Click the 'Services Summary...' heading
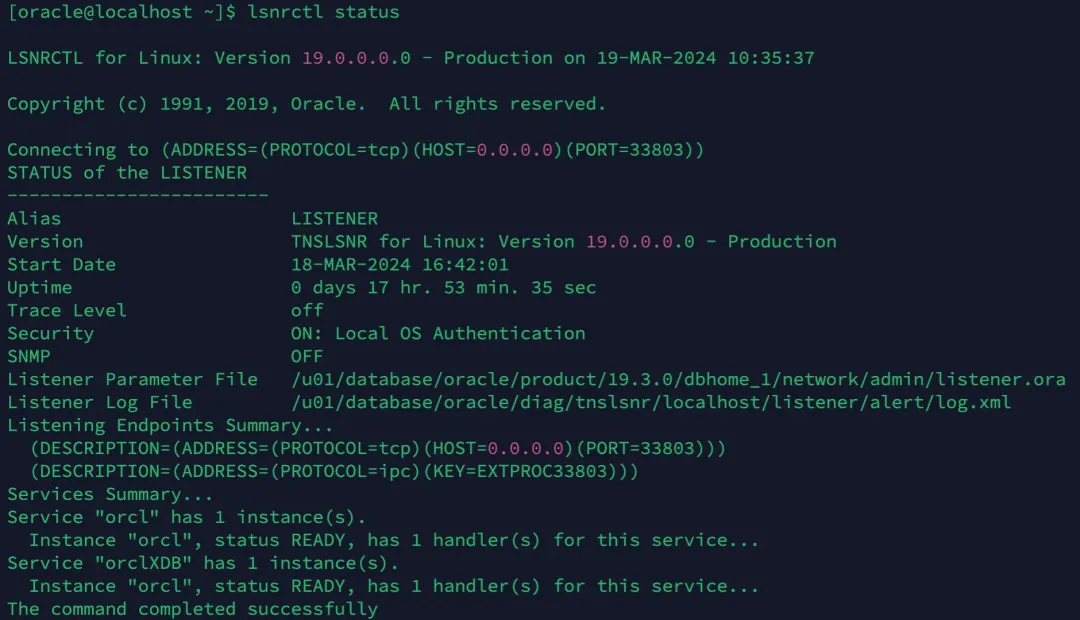 tap(110, 495)
